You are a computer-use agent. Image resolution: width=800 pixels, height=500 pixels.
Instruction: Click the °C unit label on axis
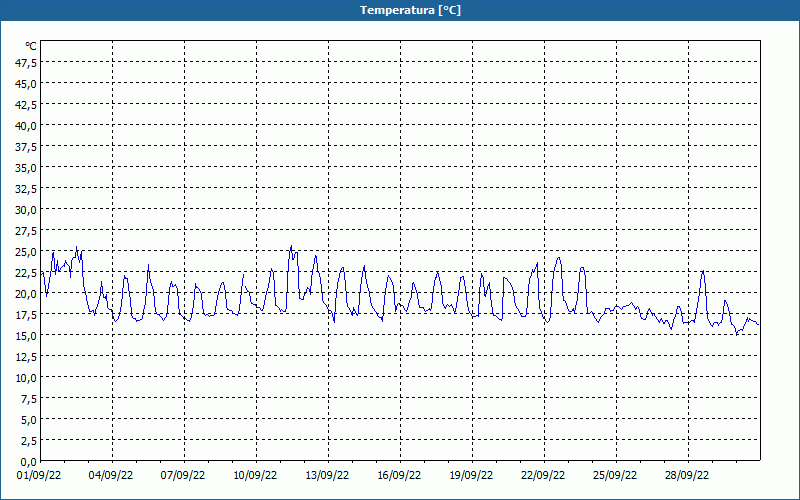[31, 46]
